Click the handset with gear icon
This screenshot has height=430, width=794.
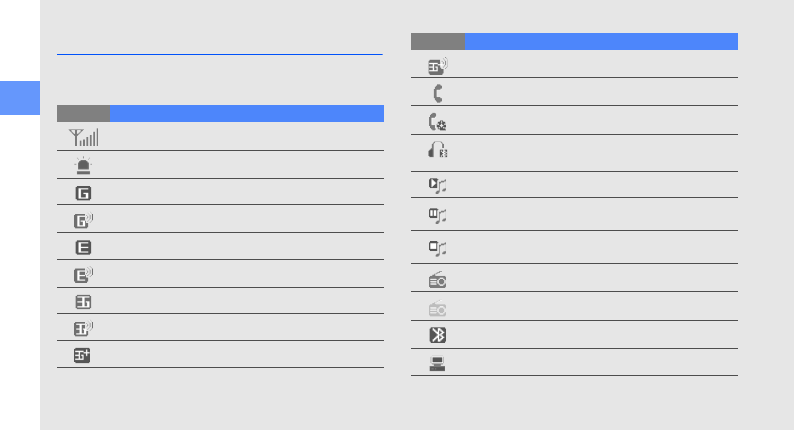437,121
